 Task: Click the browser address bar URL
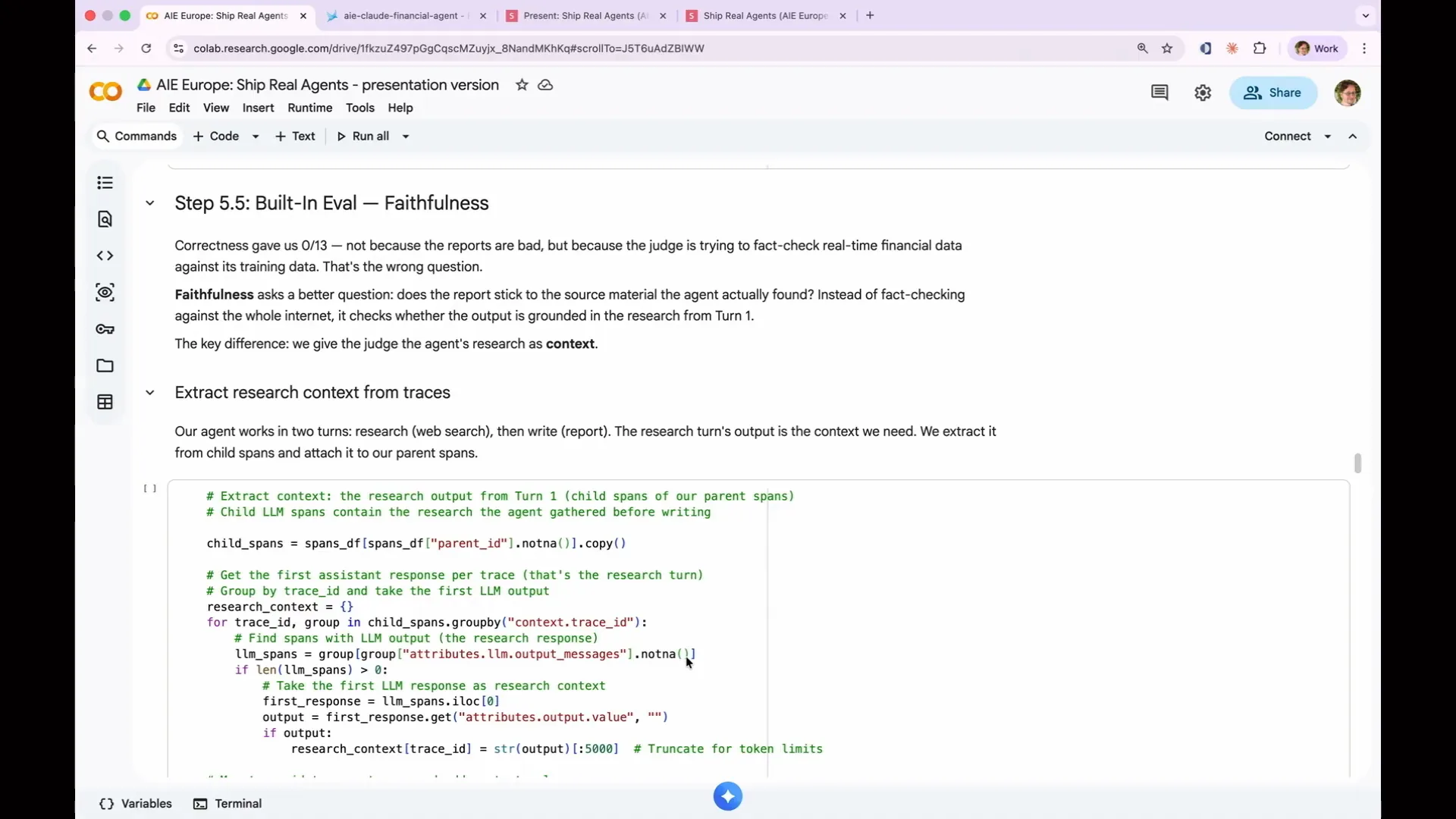449,49
